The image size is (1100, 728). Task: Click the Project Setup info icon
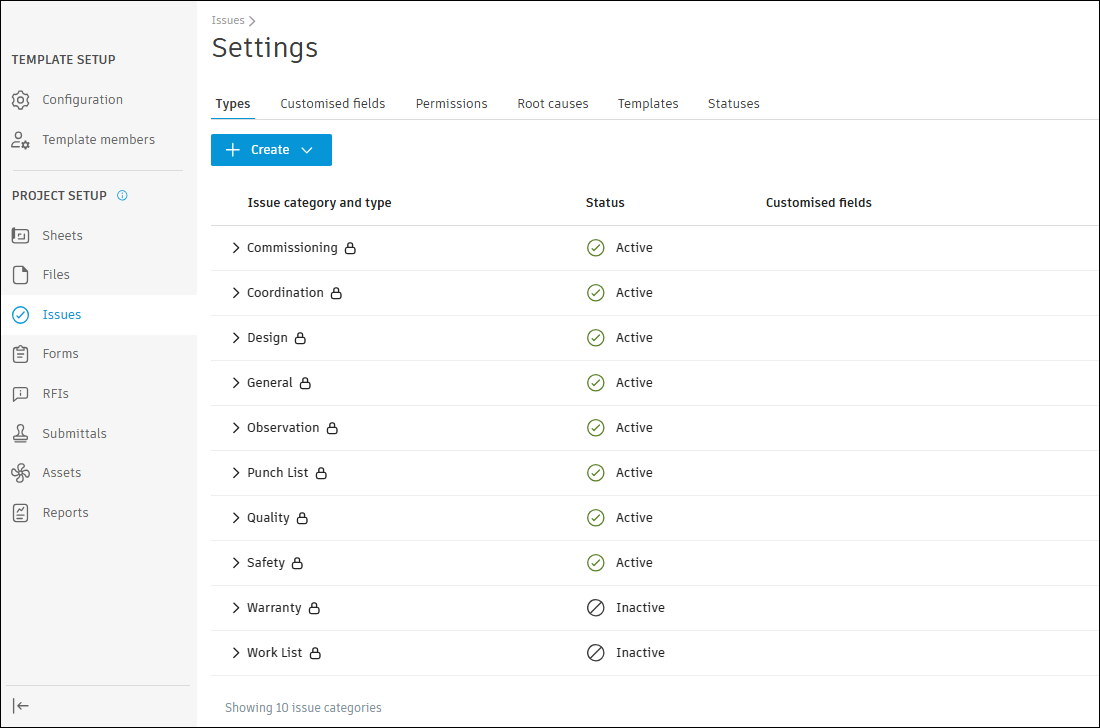point(122,196)
